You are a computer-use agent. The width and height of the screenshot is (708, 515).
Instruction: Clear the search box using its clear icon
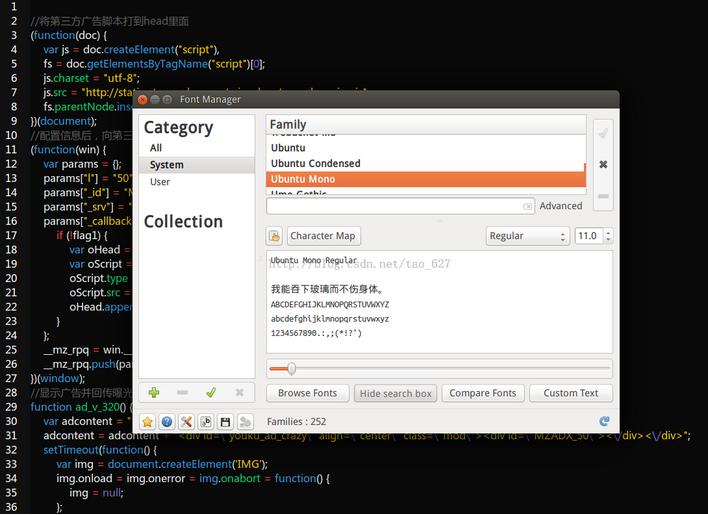coord(527,206)
